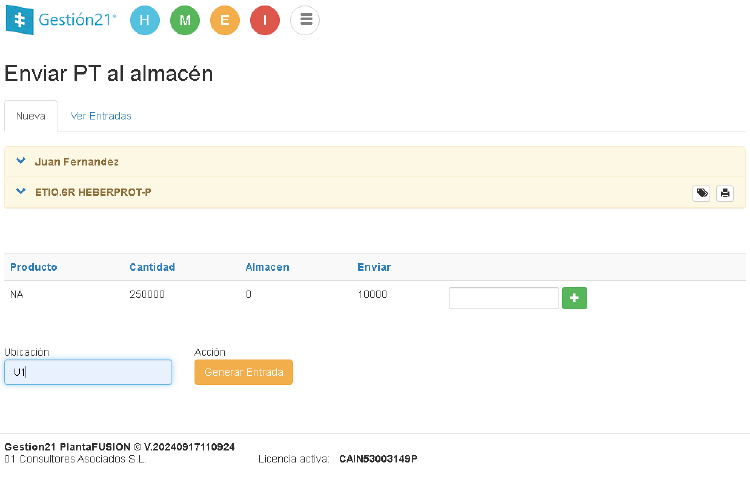Image resolution: width=750 pixels, height=485 pixels.
Task: Click the Enviar PT al almacén title
Action: click(x=109, y=74)
